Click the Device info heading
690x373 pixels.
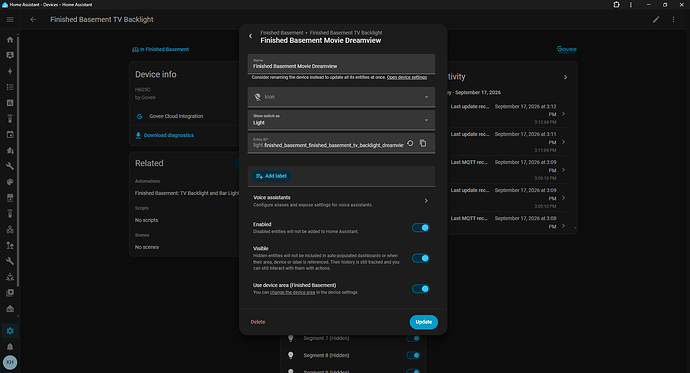tap(156, 75)
